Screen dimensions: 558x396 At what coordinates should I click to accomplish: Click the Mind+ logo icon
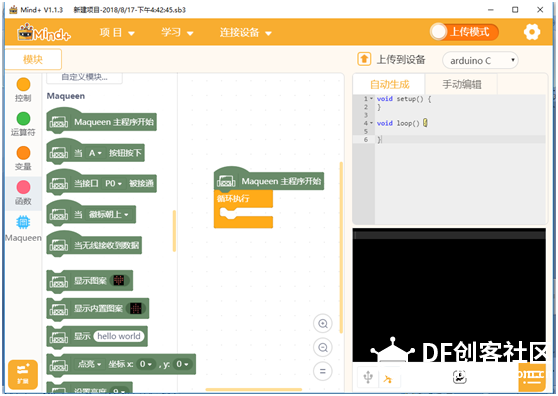pyautogui.click(x=44, y=33)
